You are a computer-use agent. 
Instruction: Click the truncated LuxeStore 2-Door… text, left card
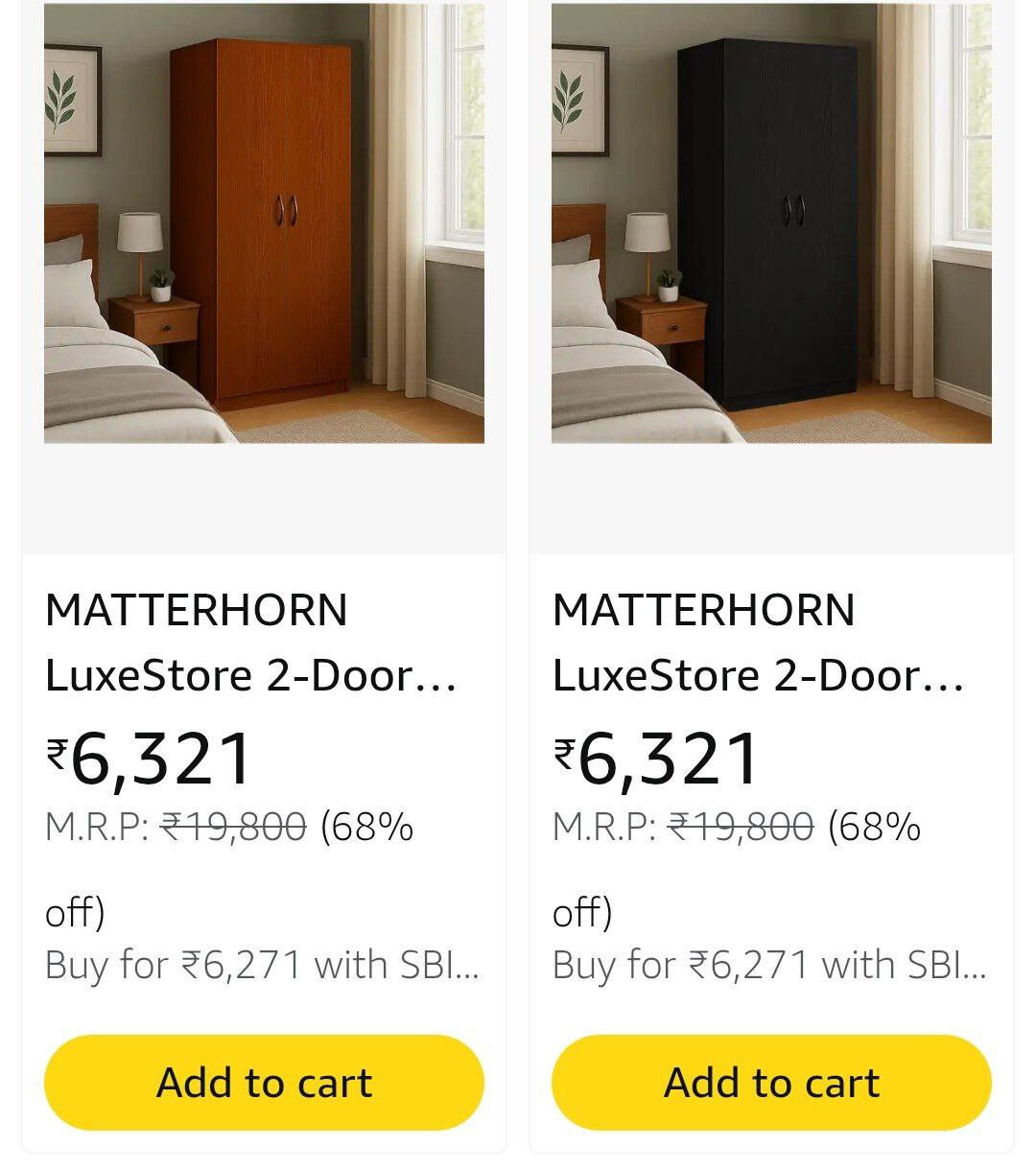251,676
